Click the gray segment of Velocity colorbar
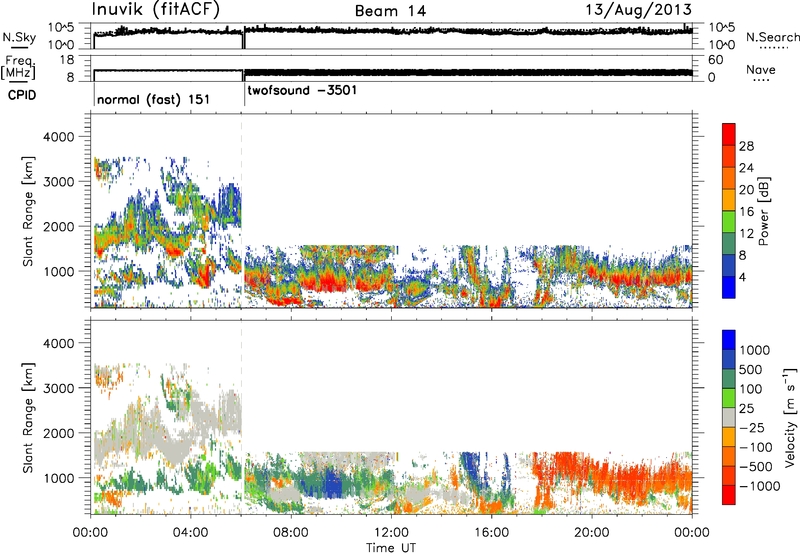Image resolution: width=800 pixels, height=554 pixels. point(729,417)
